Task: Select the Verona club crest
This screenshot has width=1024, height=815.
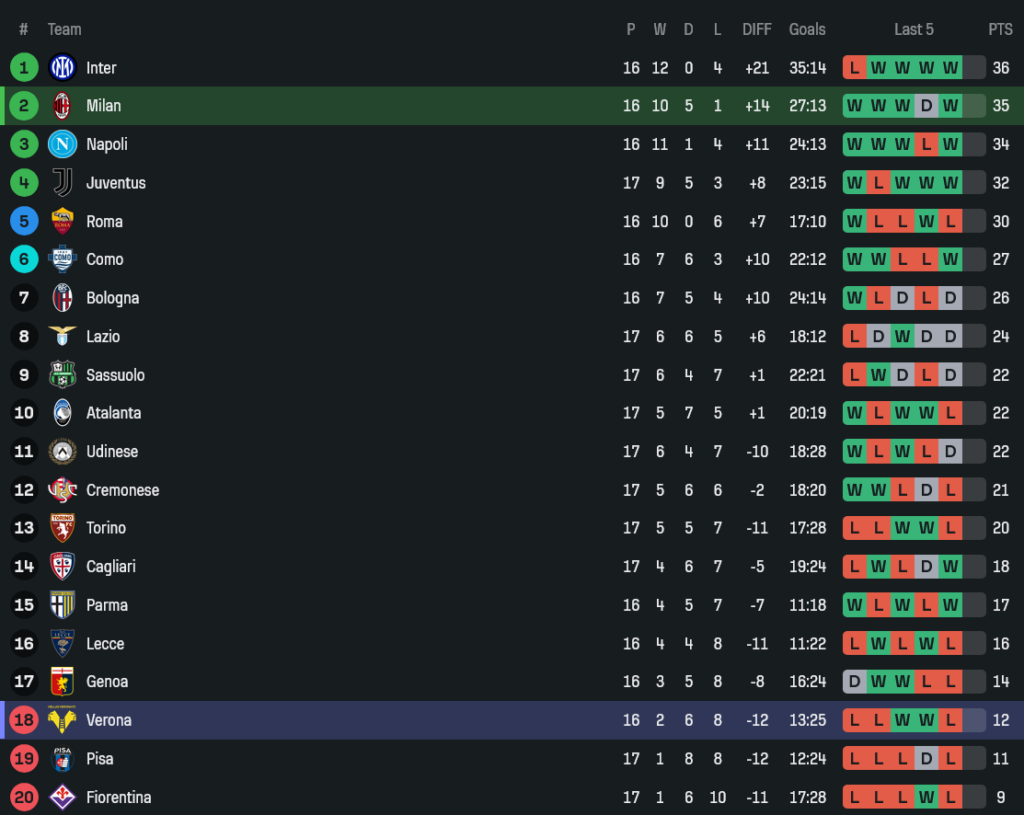Action: point(62,720)
